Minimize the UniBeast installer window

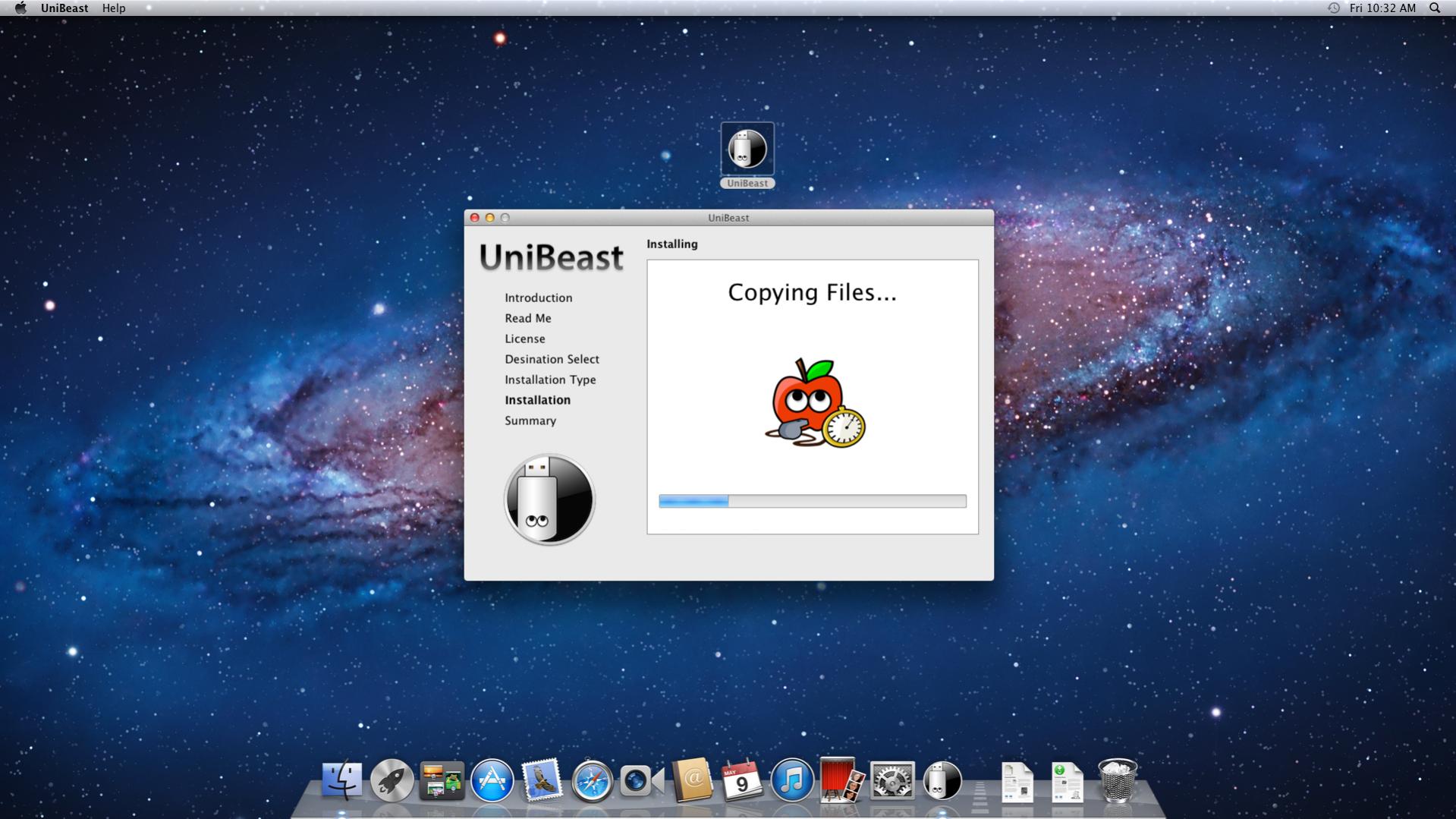click(490, 218)
